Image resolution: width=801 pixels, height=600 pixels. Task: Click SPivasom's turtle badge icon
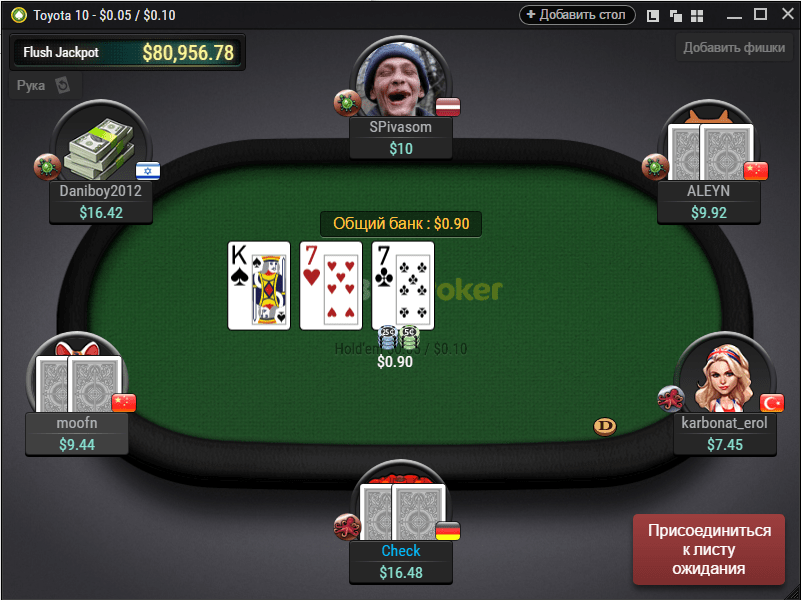pyautogui.click(x=347, y=103)
